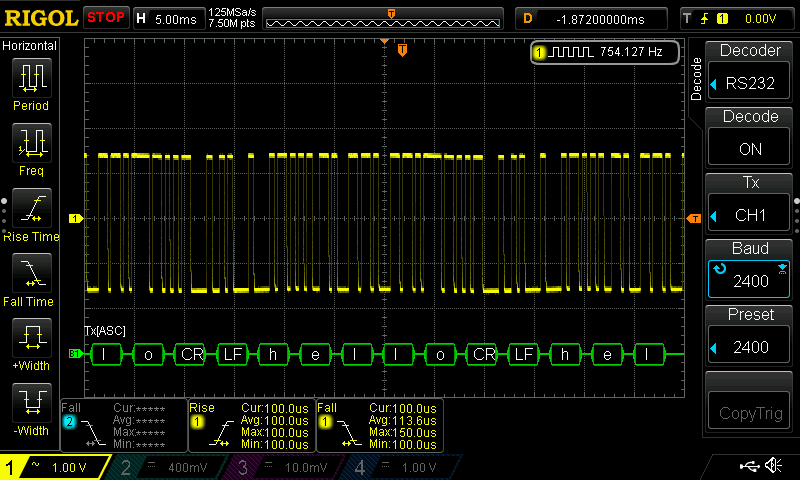Click the CopyTrig menu button
This screenshot has height=480, width=800.
(749, 412)
